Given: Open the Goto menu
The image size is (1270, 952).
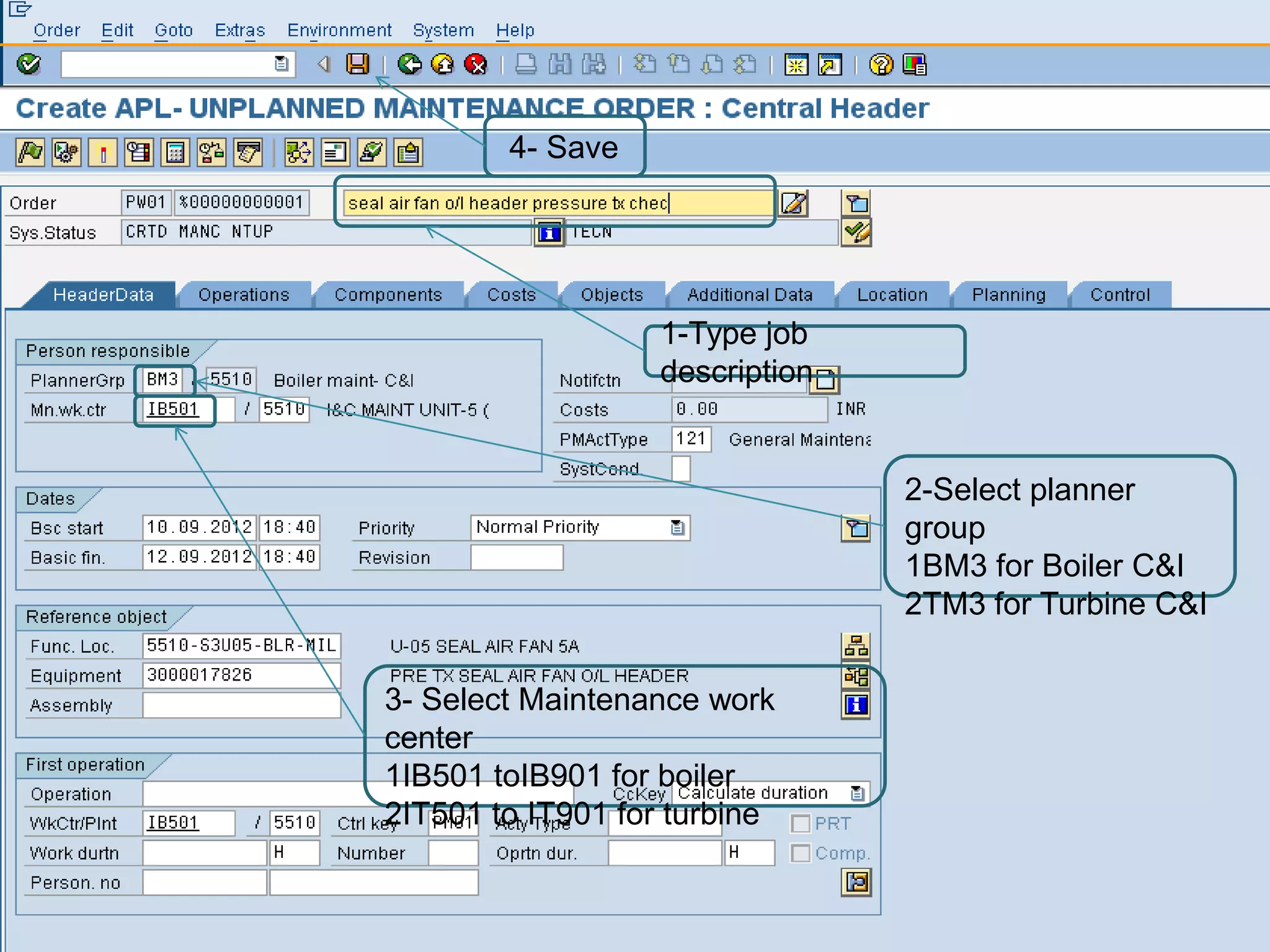Looking at the screenshot, I should (x=174, y=30).
